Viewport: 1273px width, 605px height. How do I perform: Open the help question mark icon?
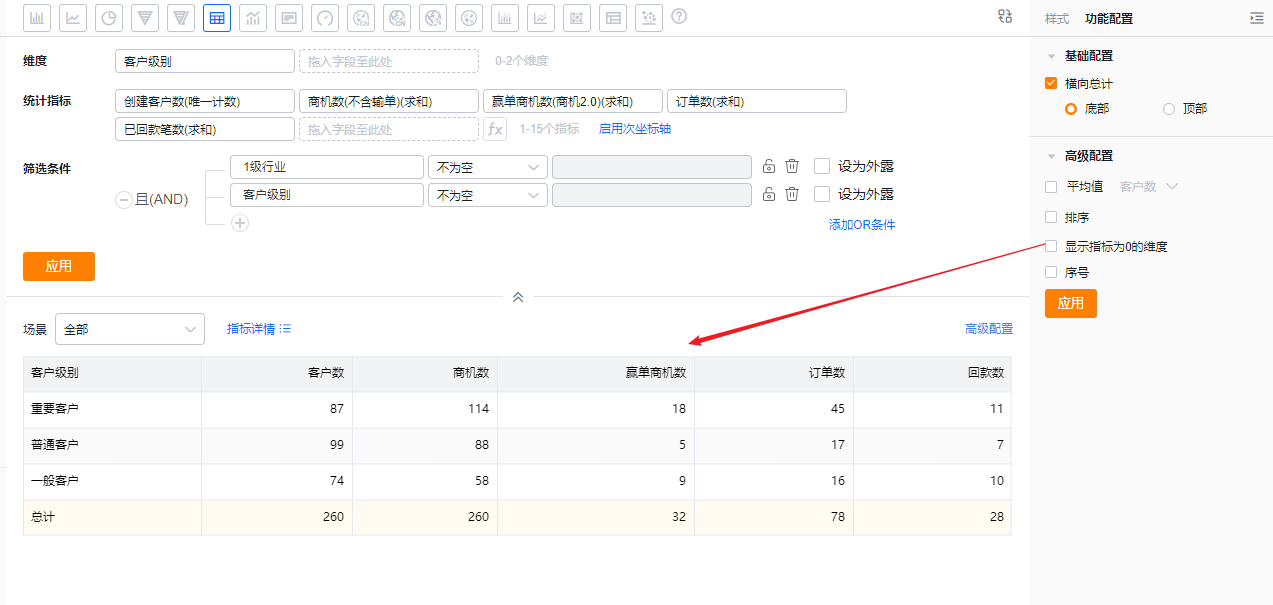point(679,16)
